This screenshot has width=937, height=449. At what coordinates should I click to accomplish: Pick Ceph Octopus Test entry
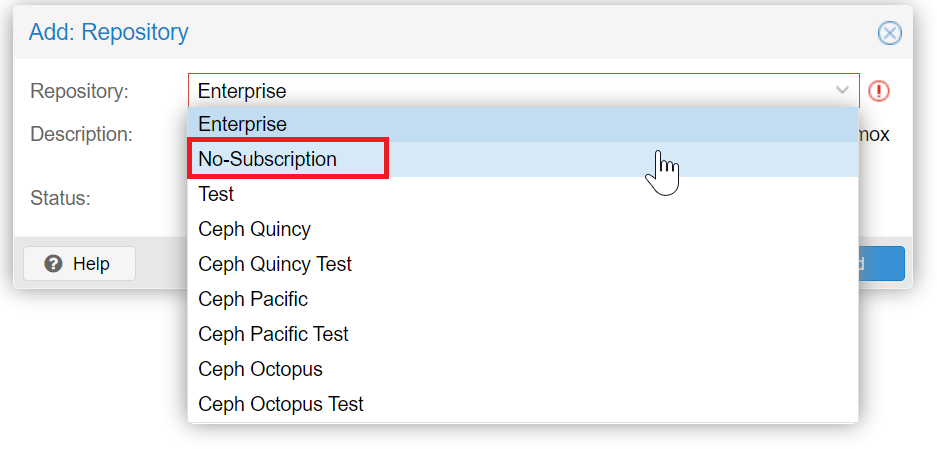coord(523,404)
